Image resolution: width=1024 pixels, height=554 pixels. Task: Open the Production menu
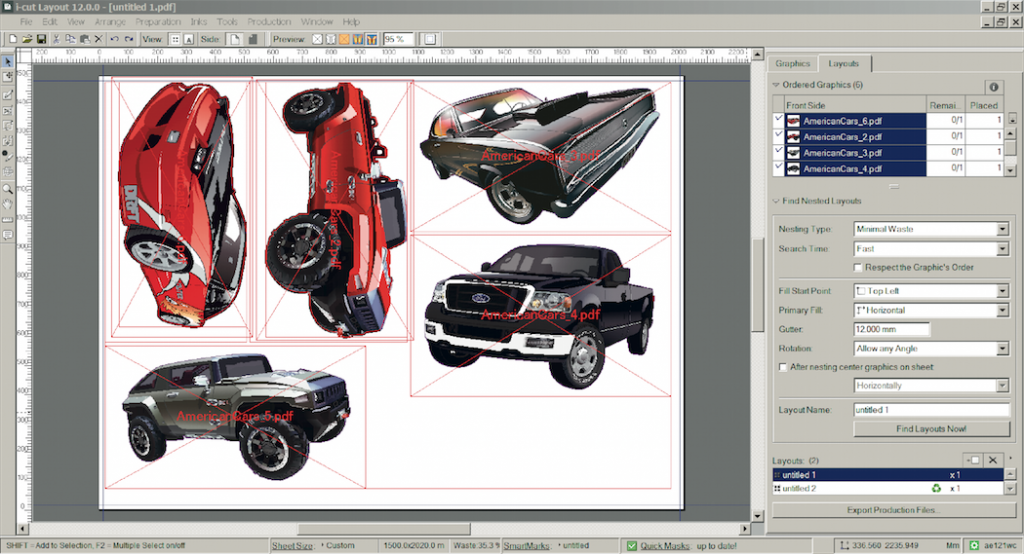[269, 22]
